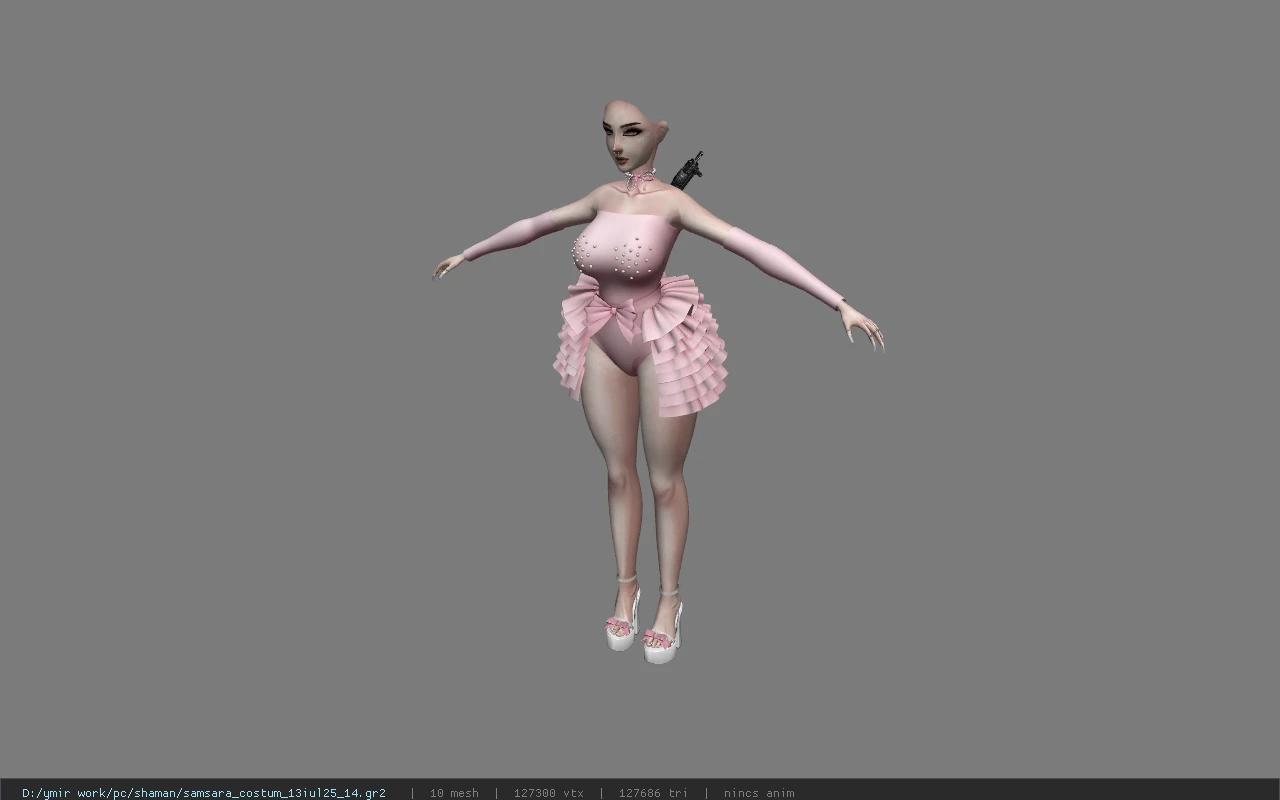The height and width of the screenshot is (800, 1280).
Task: Click the '10 mesh' status entry
Action: pyautogui.click(x=454, y=793)
